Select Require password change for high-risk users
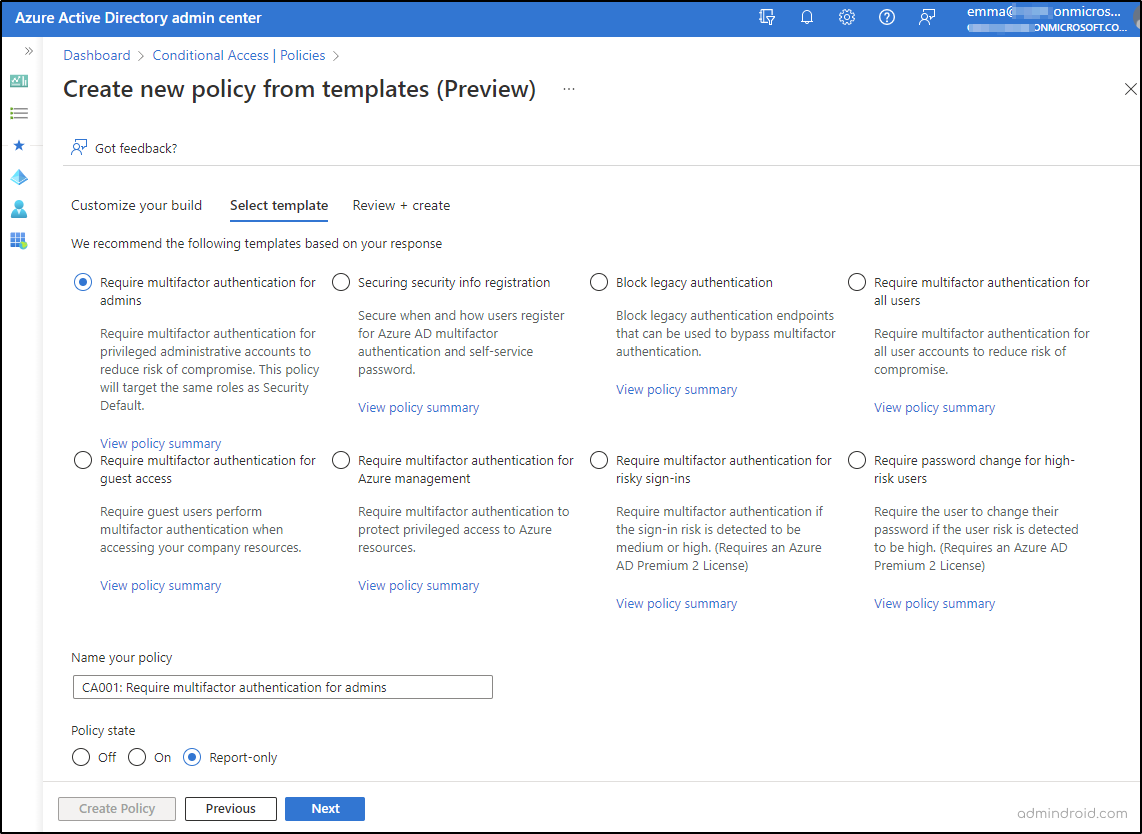1142x834 pixels. click(857, 461)
